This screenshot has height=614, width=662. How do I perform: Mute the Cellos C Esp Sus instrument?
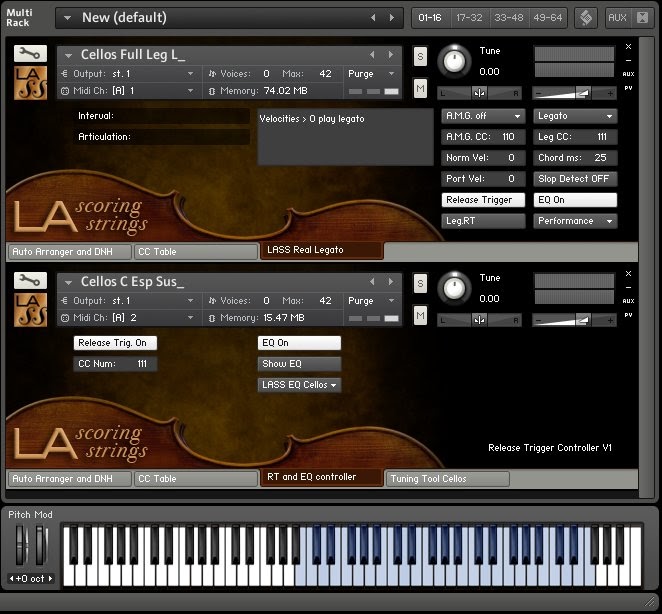tap(420, 315)
